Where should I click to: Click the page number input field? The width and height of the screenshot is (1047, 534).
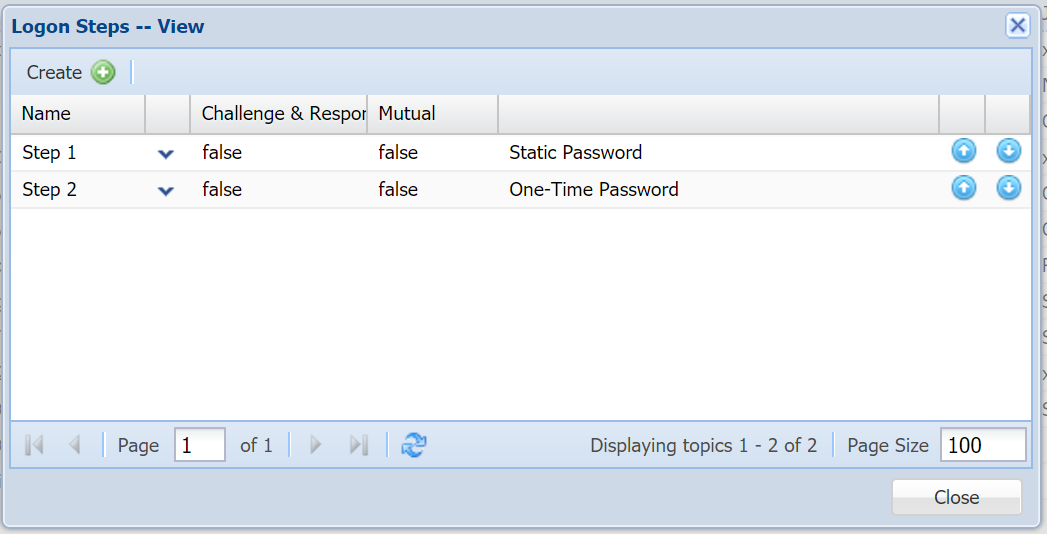[199, 445]
